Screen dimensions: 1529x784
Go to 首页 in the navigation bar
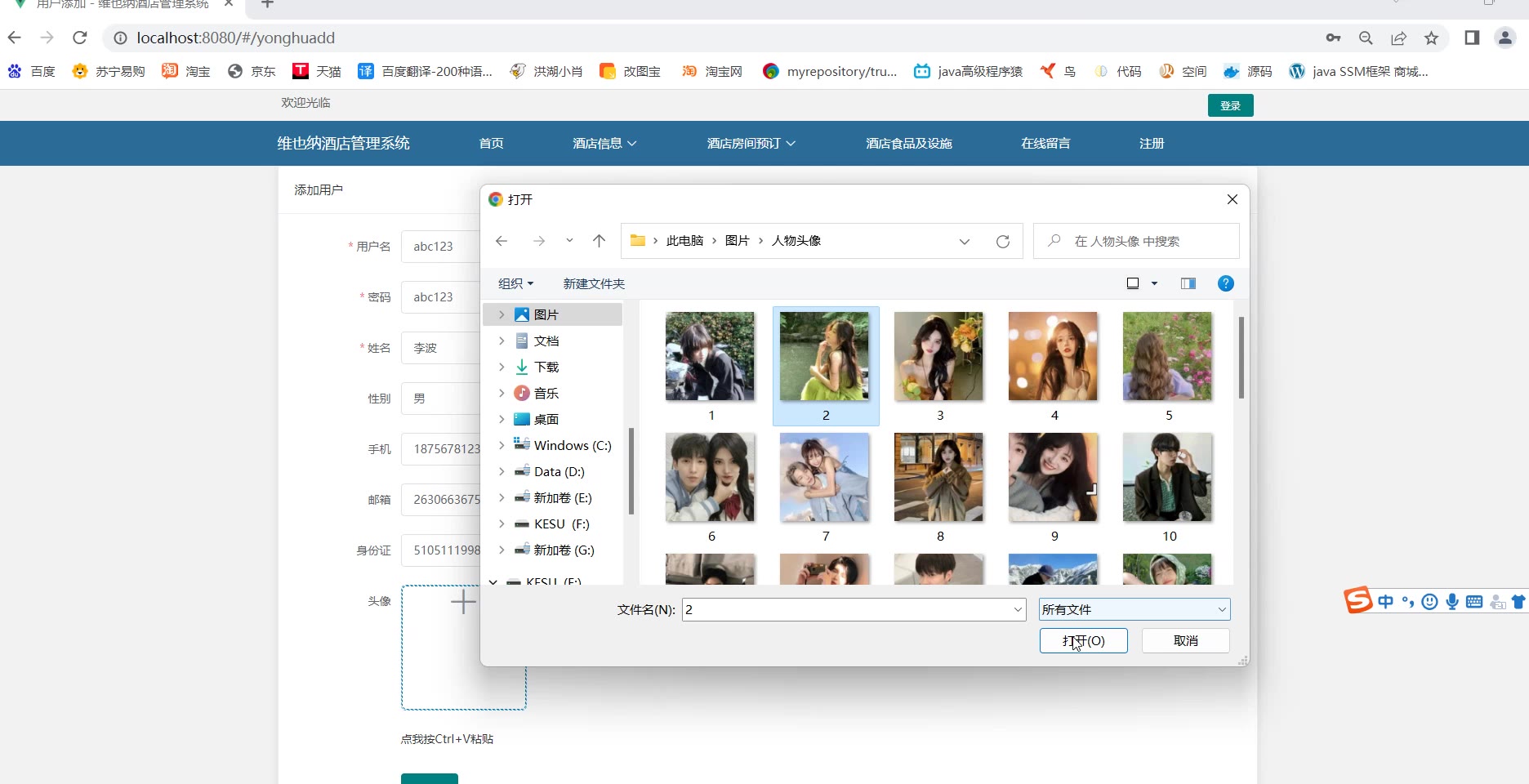(491, 143)
